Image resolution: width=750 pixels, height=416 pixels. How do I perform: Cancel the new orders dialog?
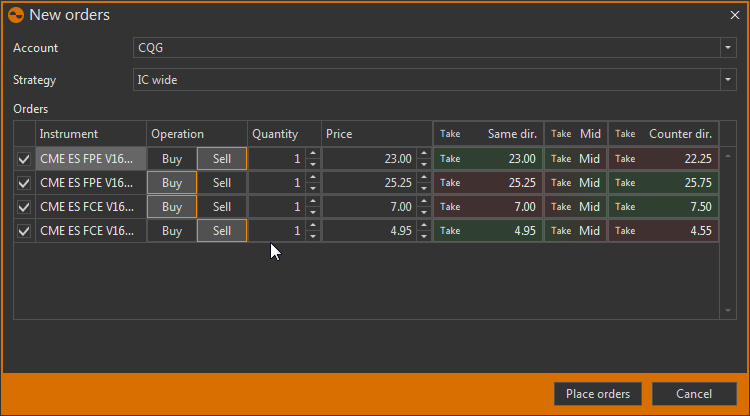tap(694, 394)
